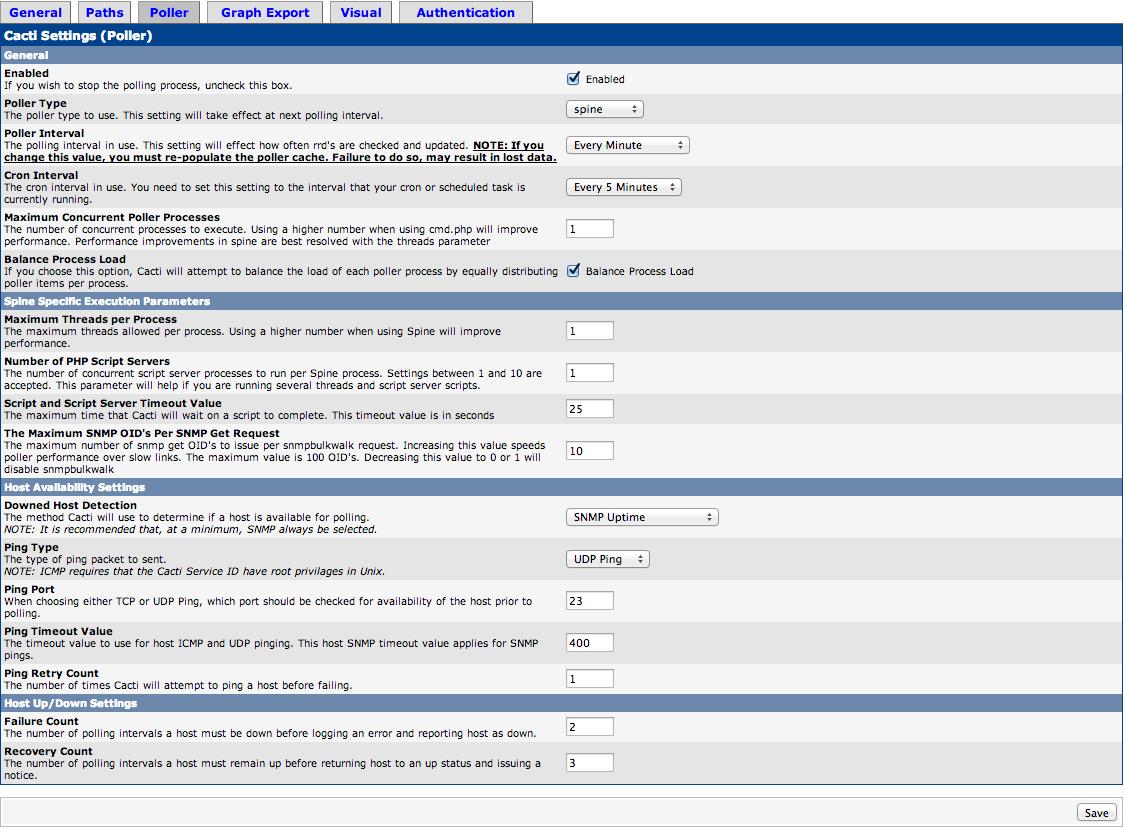Open Downed Host Detection SNMP Uptime dropdown
The width and height of the screenshot is (1125, 829).
point(642,517)
